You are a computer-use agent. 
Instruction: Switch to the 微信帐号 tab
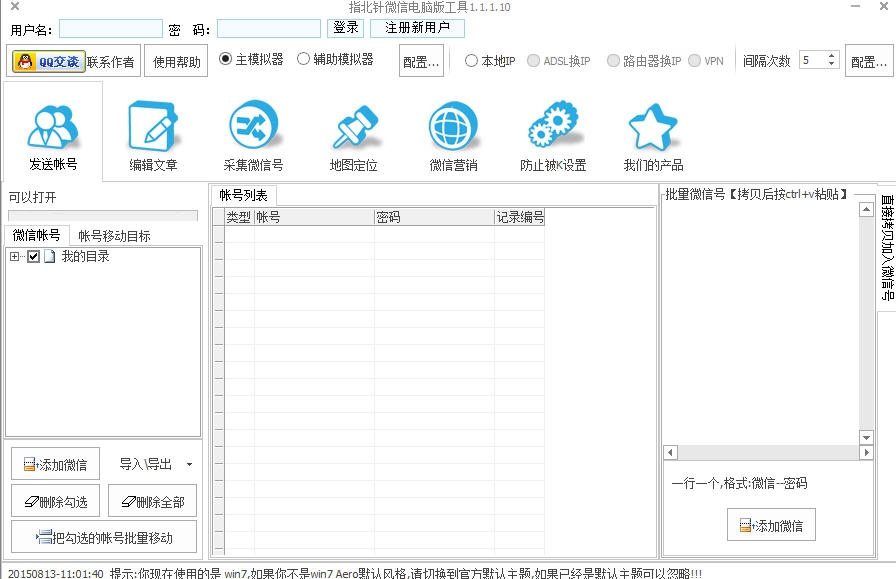point(37,235)
